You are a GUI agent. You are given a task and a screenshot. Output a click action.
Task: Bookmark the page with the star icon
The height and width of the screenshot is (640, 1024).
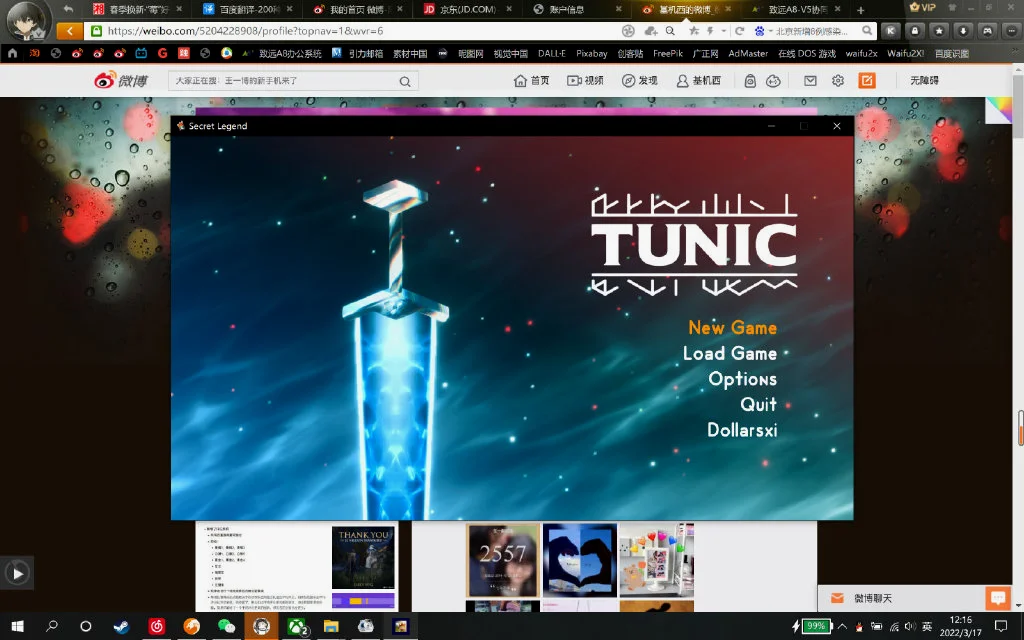[694, 31]
